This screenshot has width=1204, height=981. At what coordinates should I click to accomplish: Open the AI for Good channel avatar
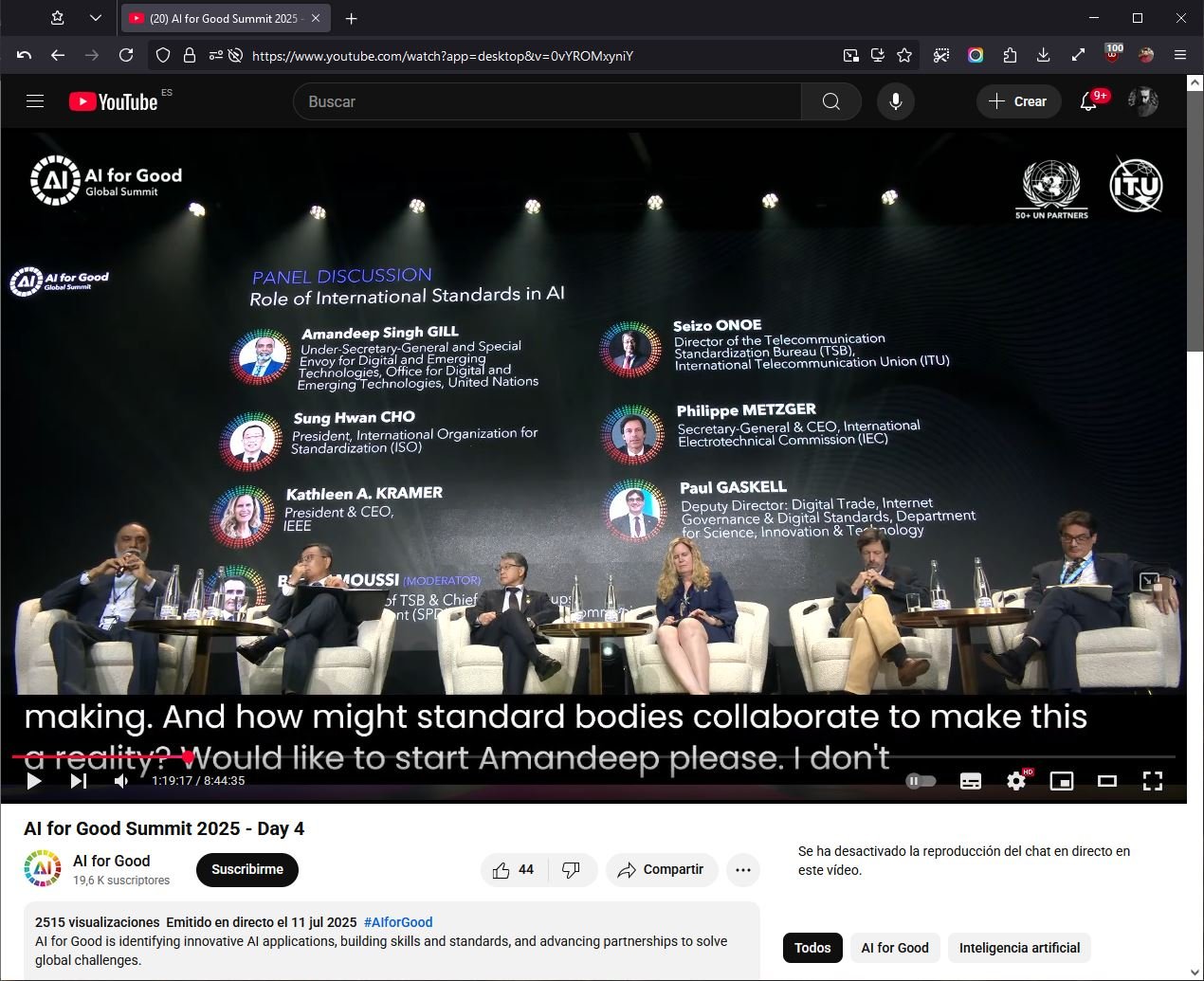tap(43, 869)
